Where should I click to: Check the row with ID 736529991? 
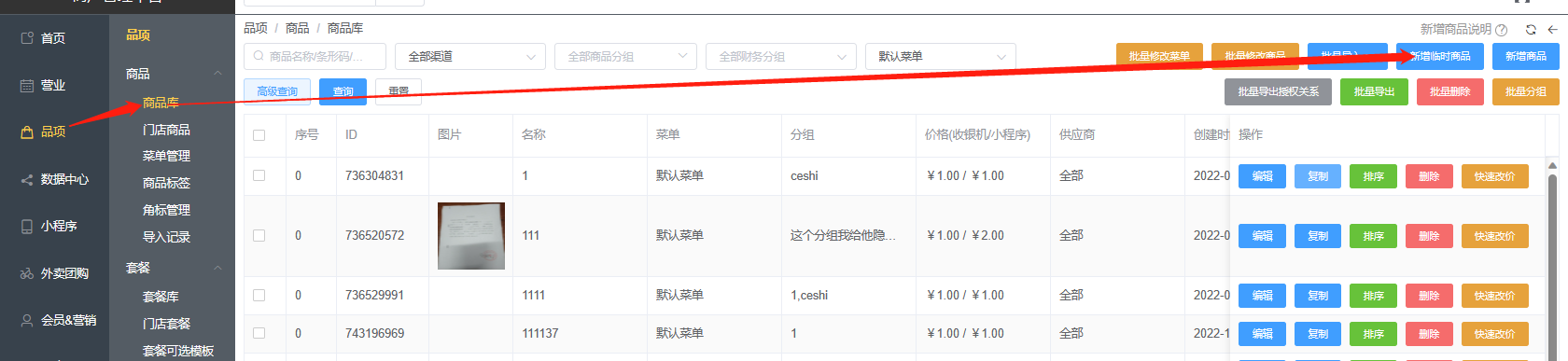coord(259,295)
